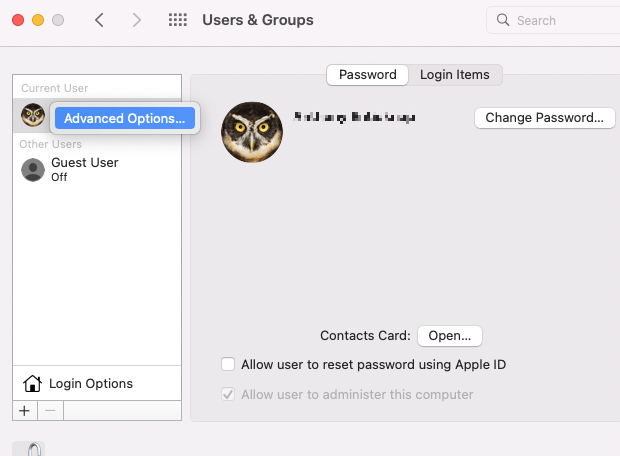Click the house icon beside Login Options
Image resolution: width=620 pixels, height=456 pixels.
(x=32, y=383)
